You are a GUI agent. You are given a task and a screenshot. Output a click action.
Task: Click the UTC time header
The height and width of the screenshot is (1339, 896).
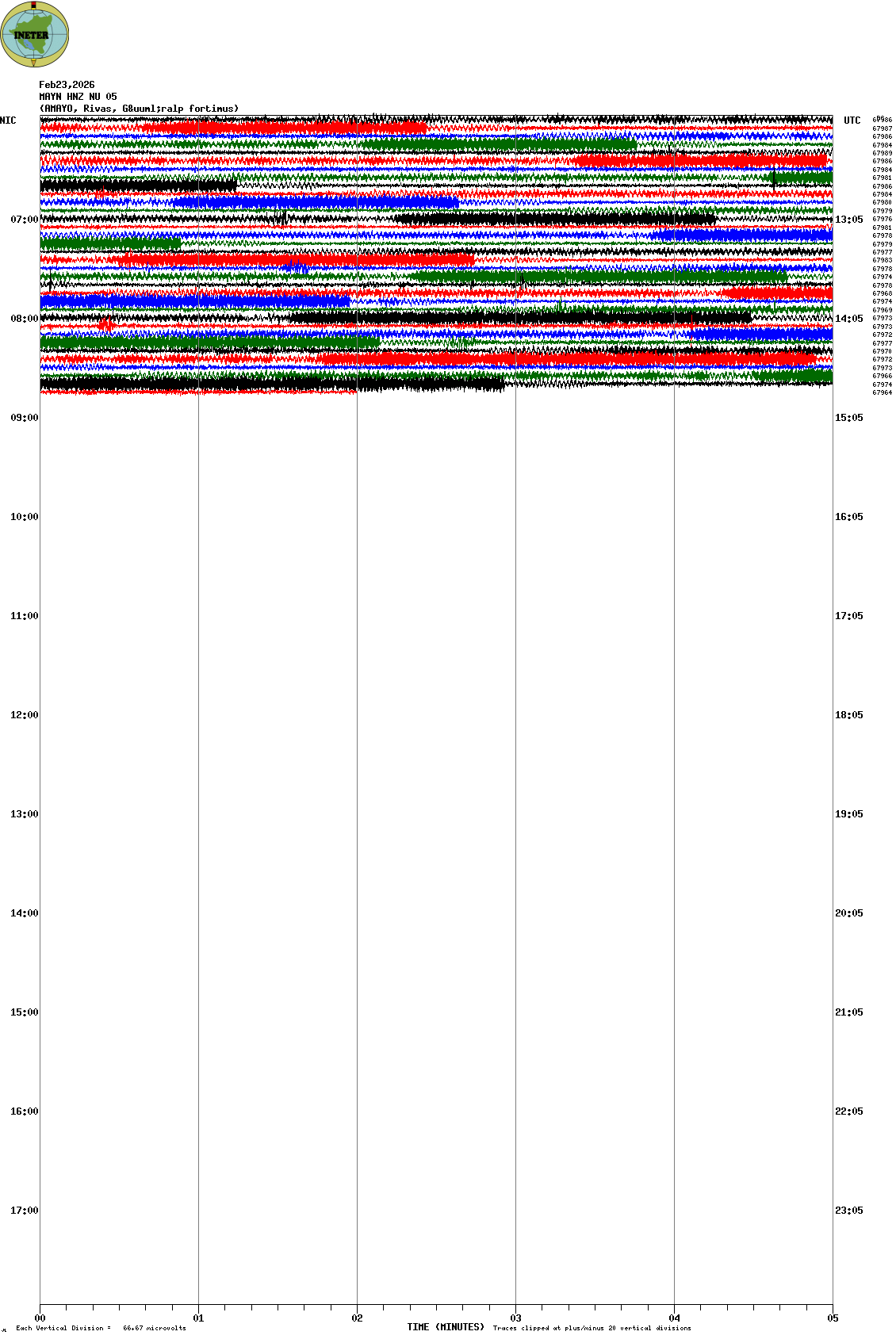pyautogui.click(x=852, y=121)
